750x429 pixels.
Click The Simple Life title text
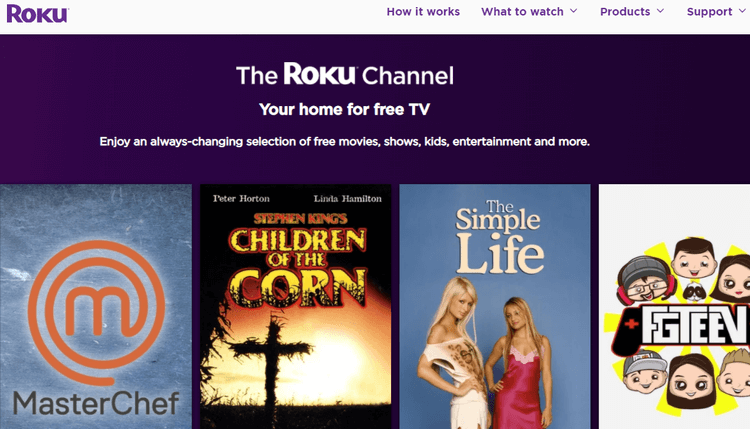[499, 237]
